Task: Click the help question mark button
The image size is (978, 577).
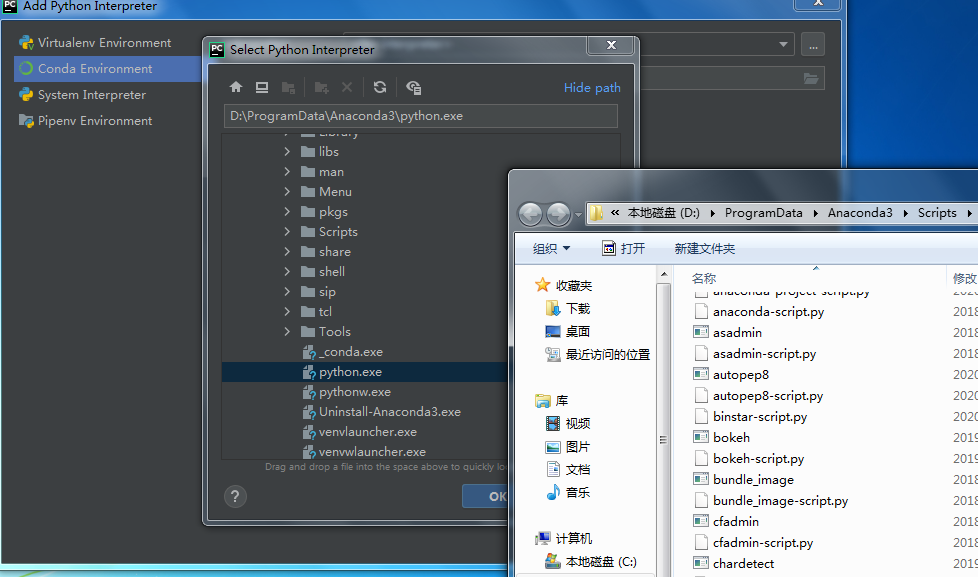Action: [x=235, y=497]
